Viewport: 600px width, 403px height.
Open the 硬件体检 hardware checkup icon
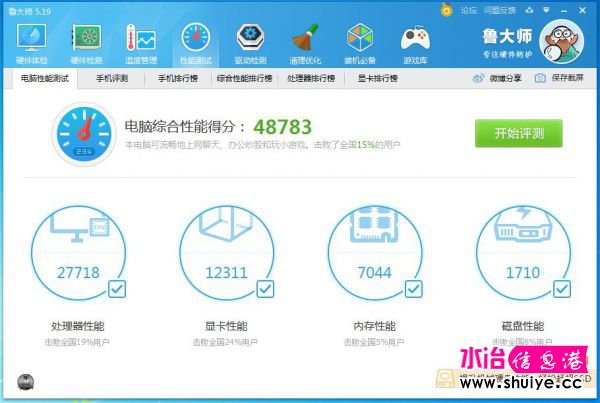(x=32, y=42)
